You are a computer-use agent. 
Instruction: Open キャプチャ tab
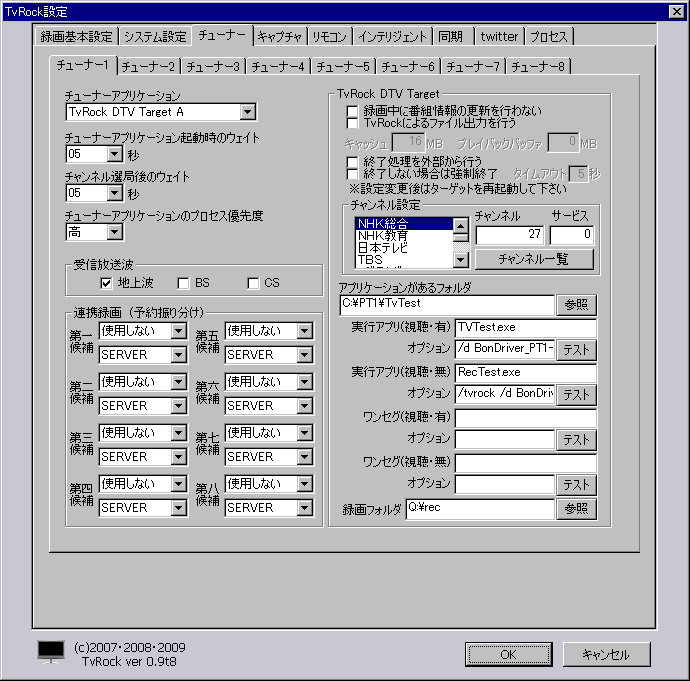[x=279, y=37]
